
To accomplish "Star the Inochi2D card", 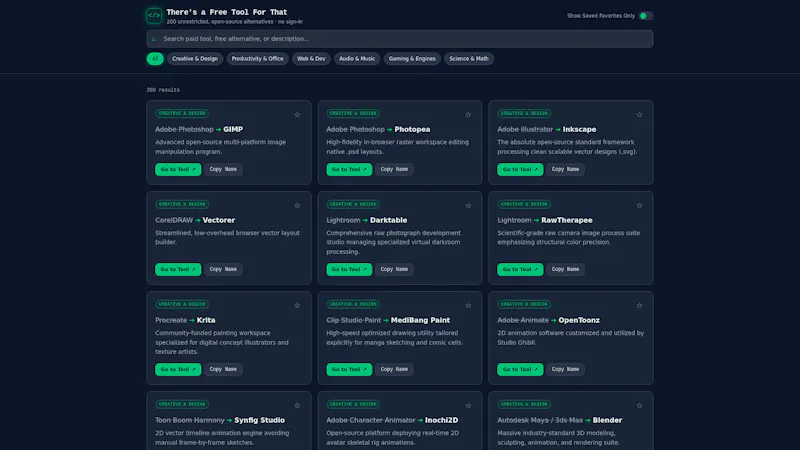I will pos(468,406).
